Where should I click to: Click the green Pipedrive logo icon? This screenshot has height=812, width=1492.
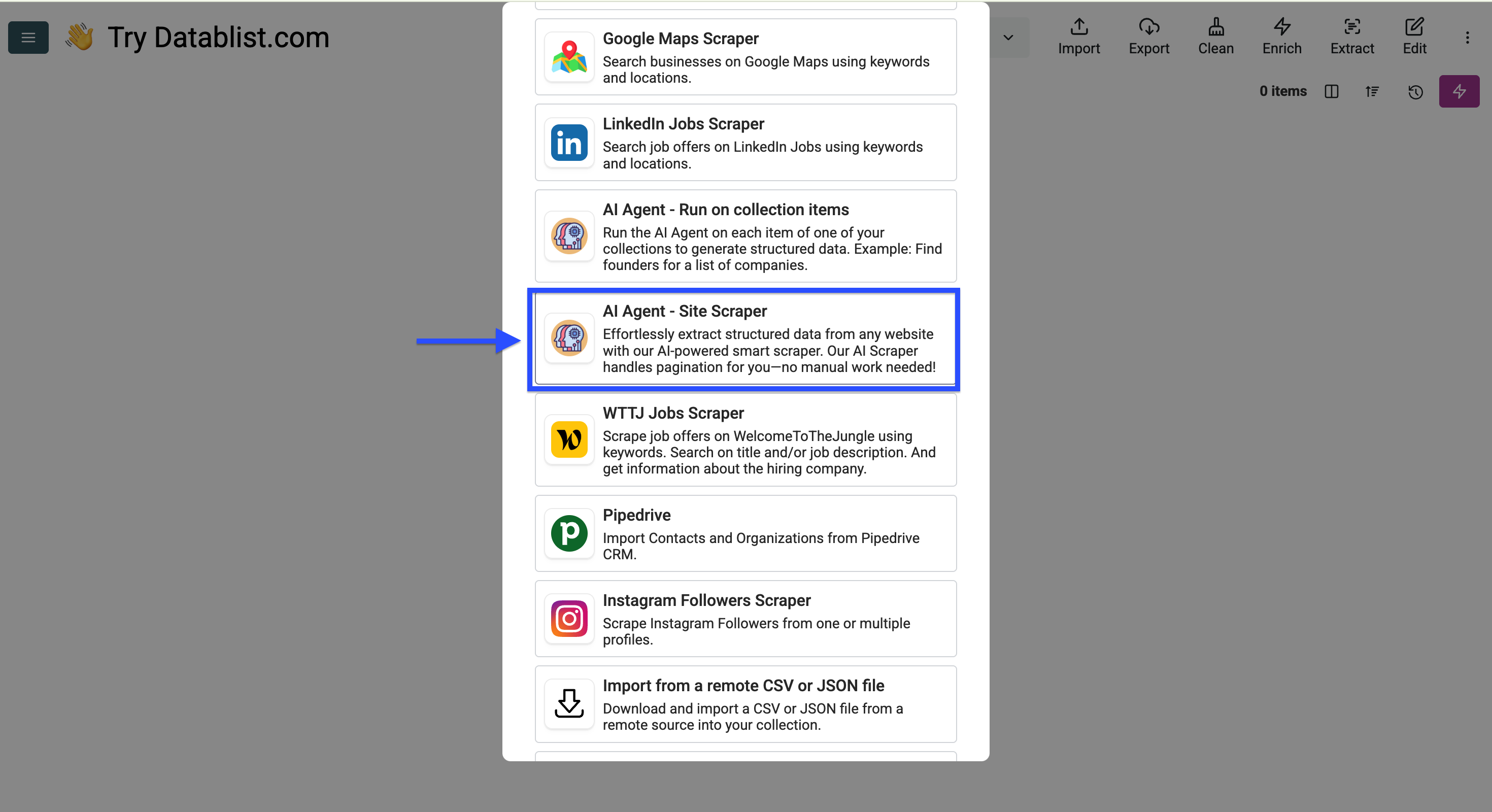tap(569, 533)
